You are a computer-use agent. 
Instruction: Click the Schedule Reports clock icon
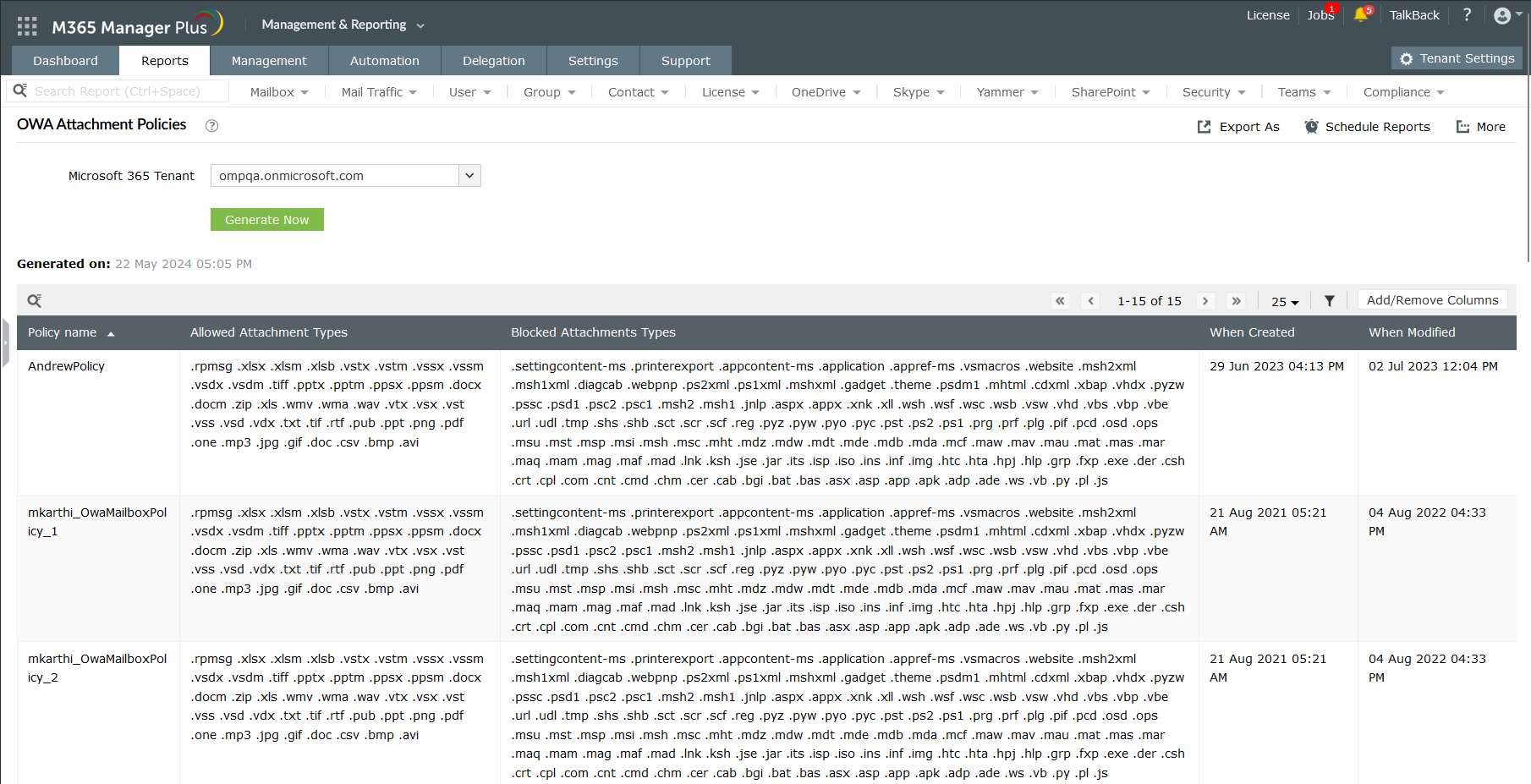[1311, 127]
